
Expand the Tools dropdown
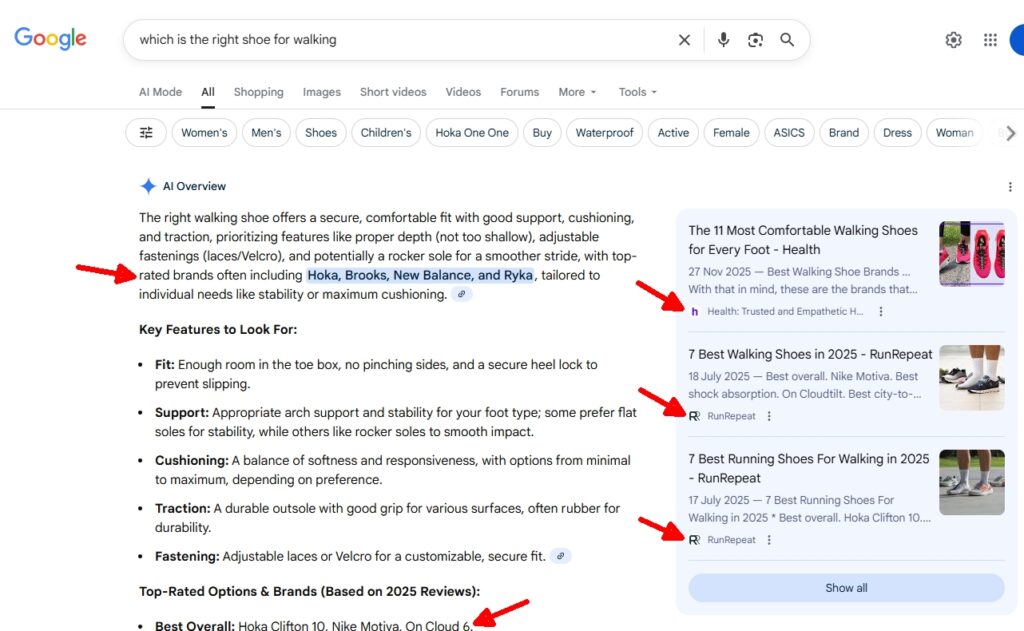[637, 92]
